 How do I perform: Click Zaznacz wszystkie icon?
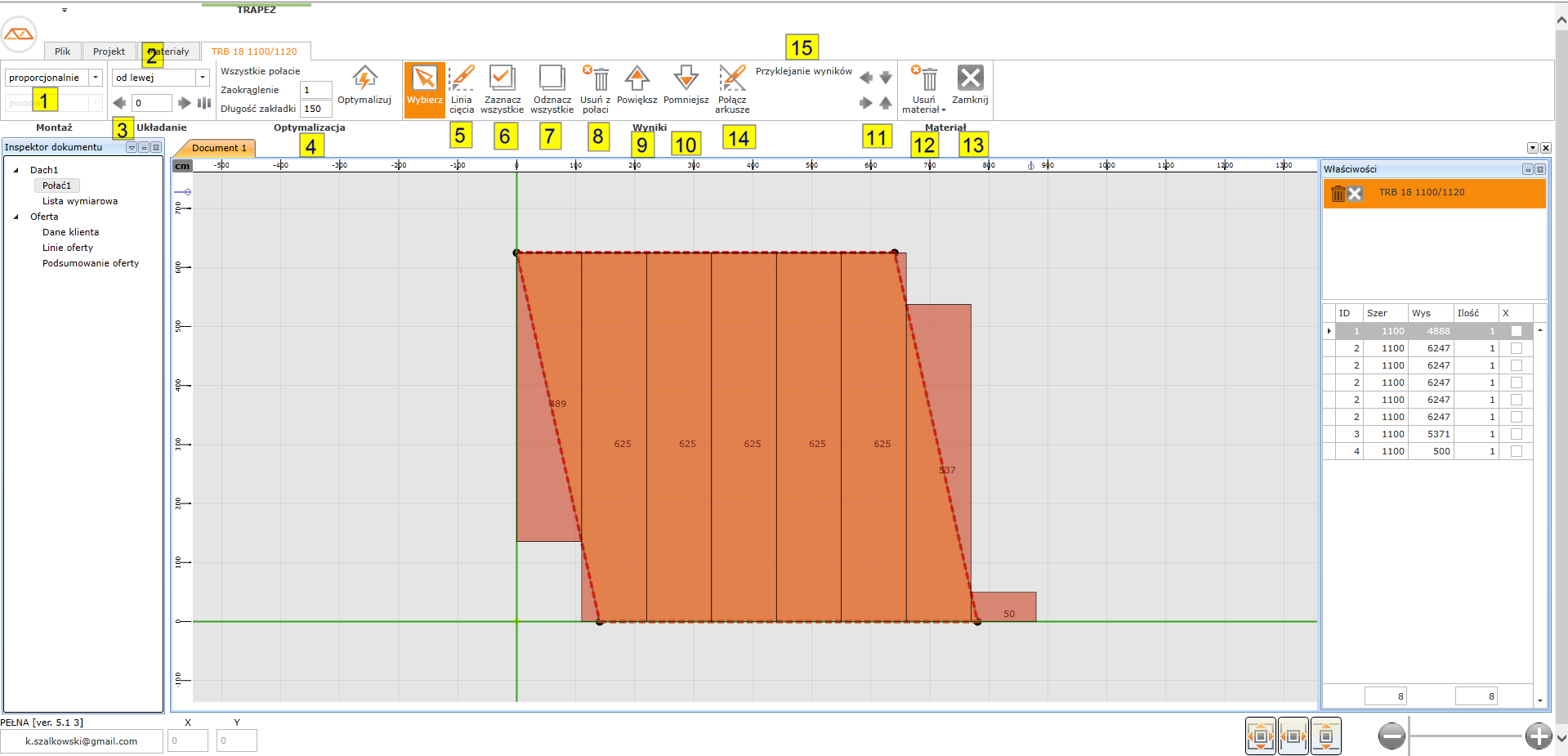point(502,79)
